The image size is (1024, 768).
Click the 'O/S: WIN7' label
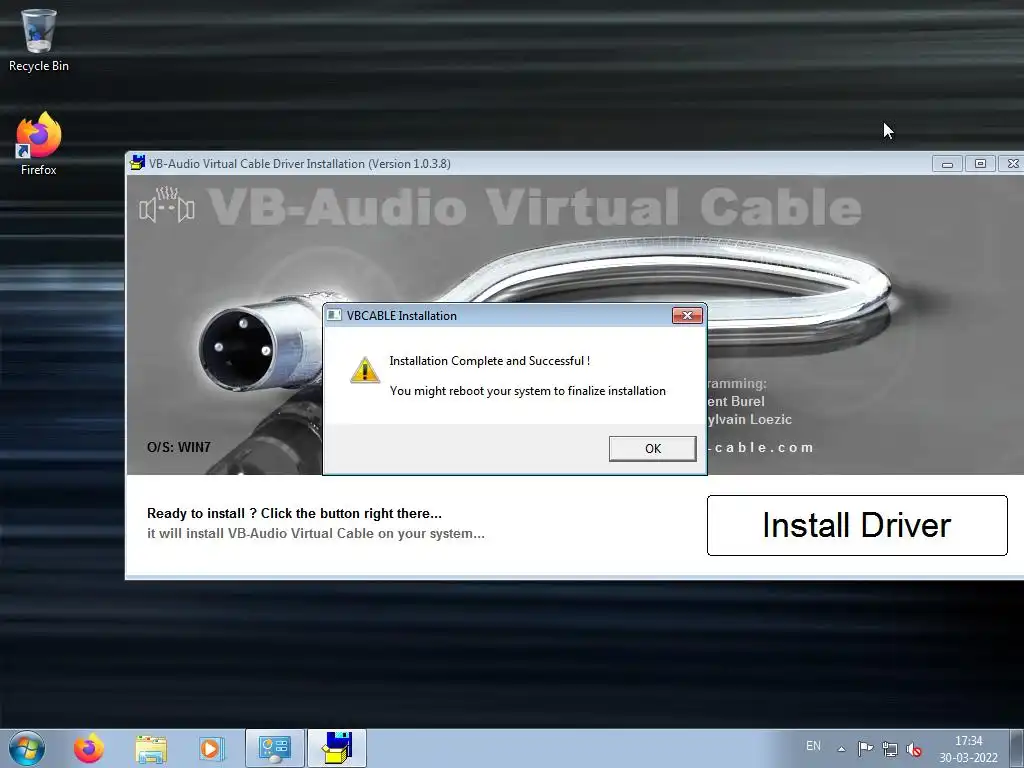[x=179, y=447]
